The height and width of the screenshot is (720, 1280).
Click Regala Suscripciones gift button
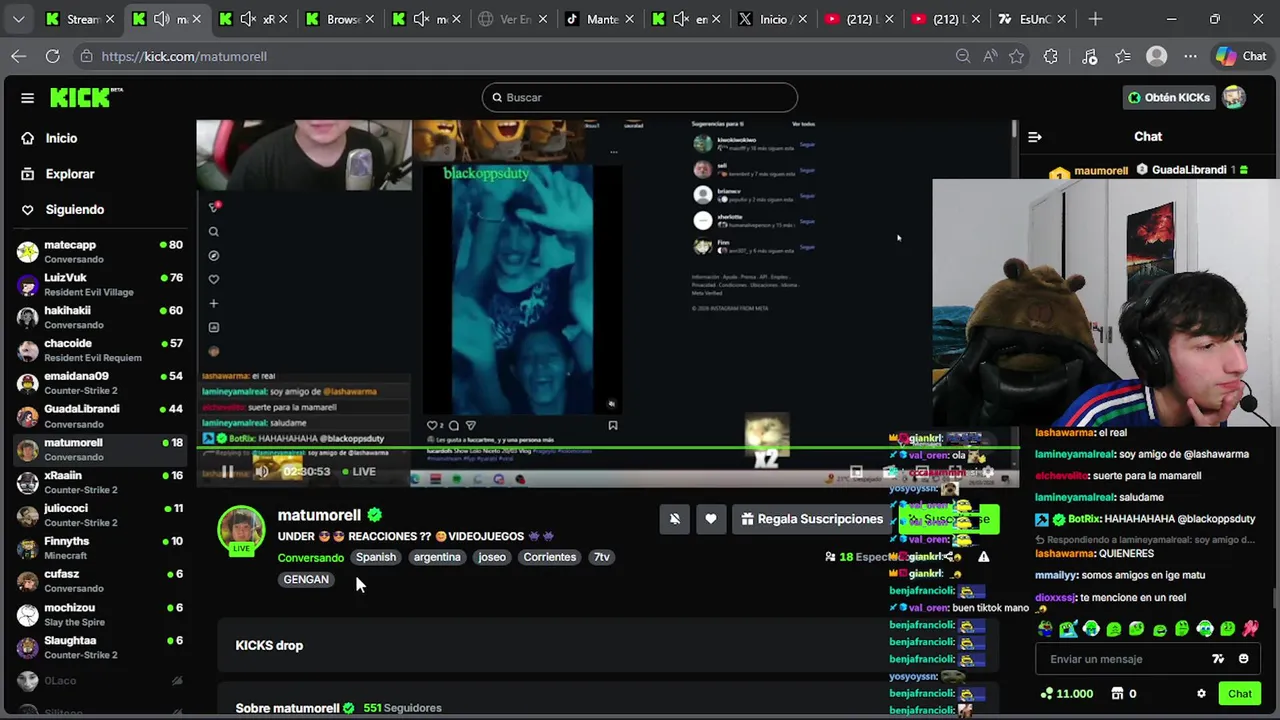click(x=812, y=519)
